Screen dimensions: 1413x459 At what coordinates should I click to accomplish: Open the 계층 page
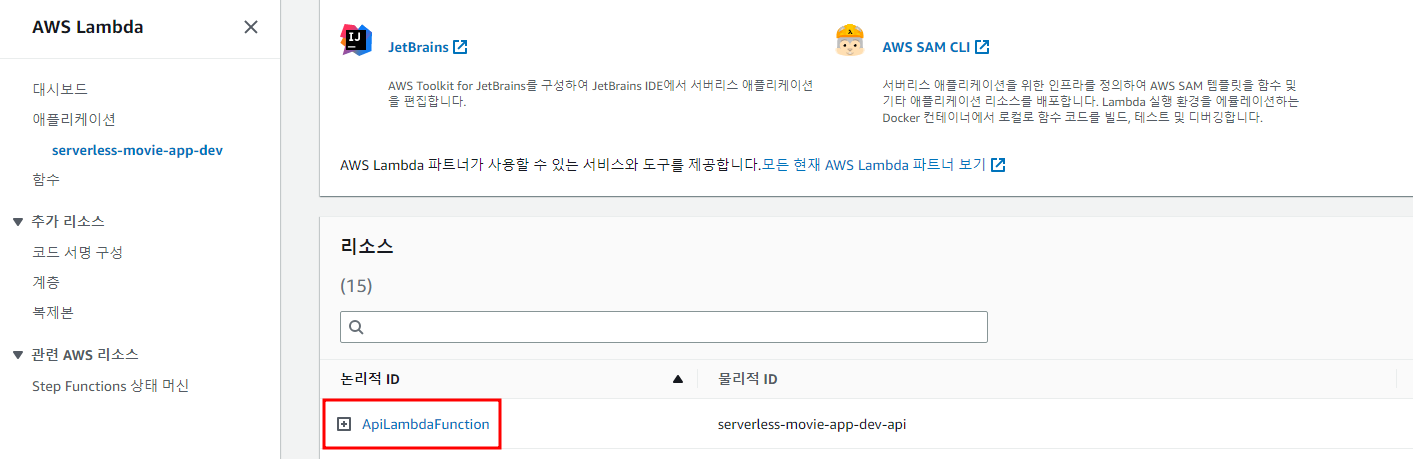[46, 282]
